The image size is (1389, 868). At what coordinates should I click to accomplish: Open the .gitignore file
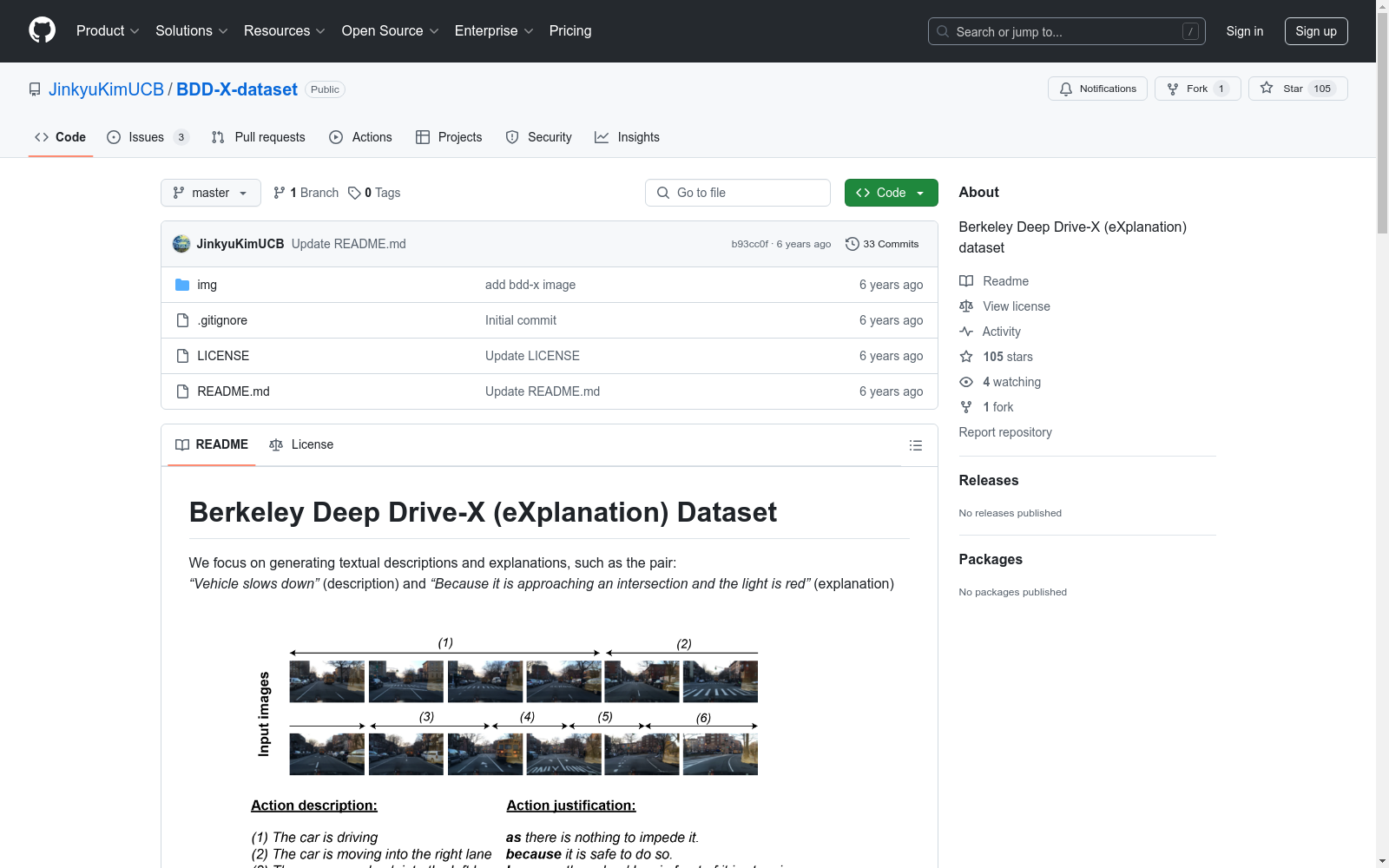pyautogui.click(x=222, y=320)
